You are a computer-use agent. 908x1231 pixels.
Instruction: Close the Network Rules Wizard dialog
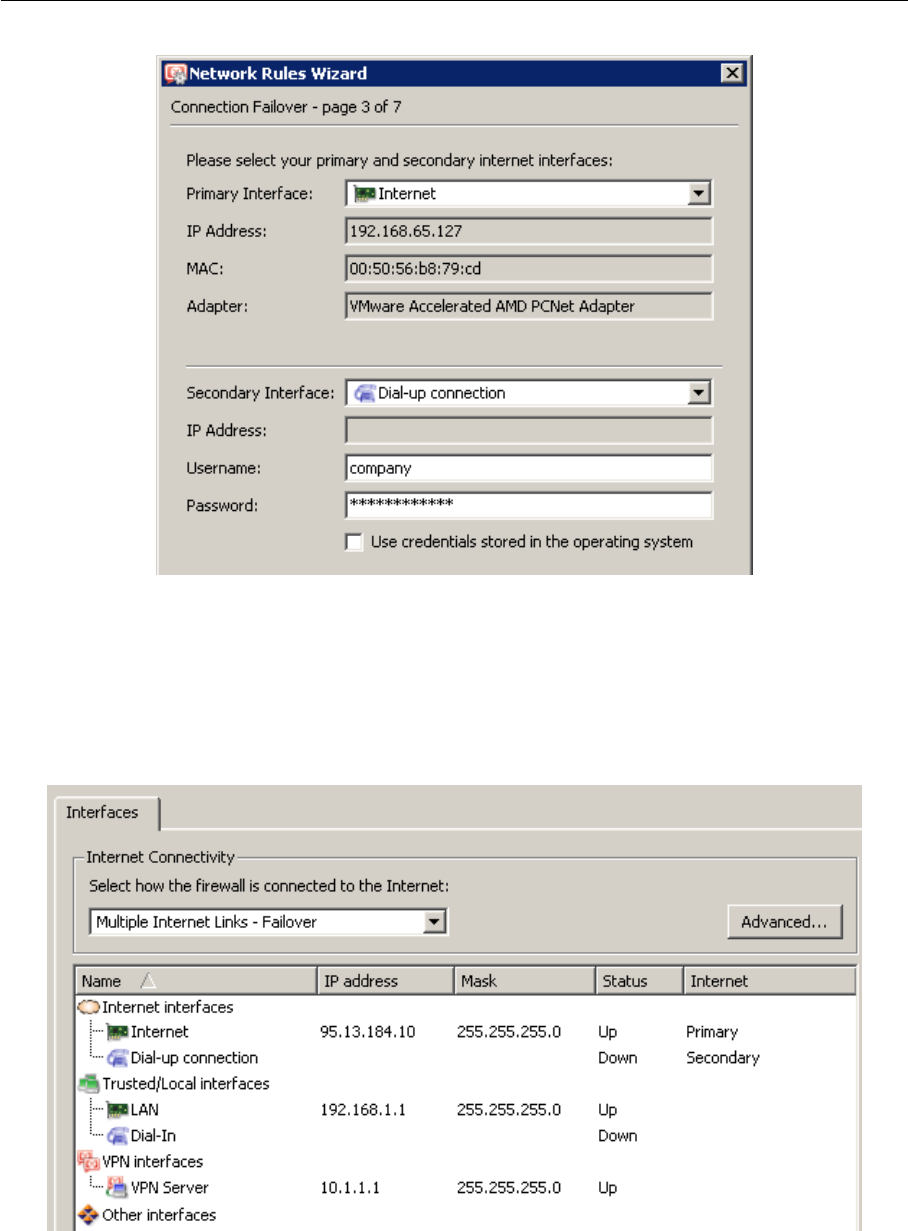pyautogui.click(x=732, y=73)
